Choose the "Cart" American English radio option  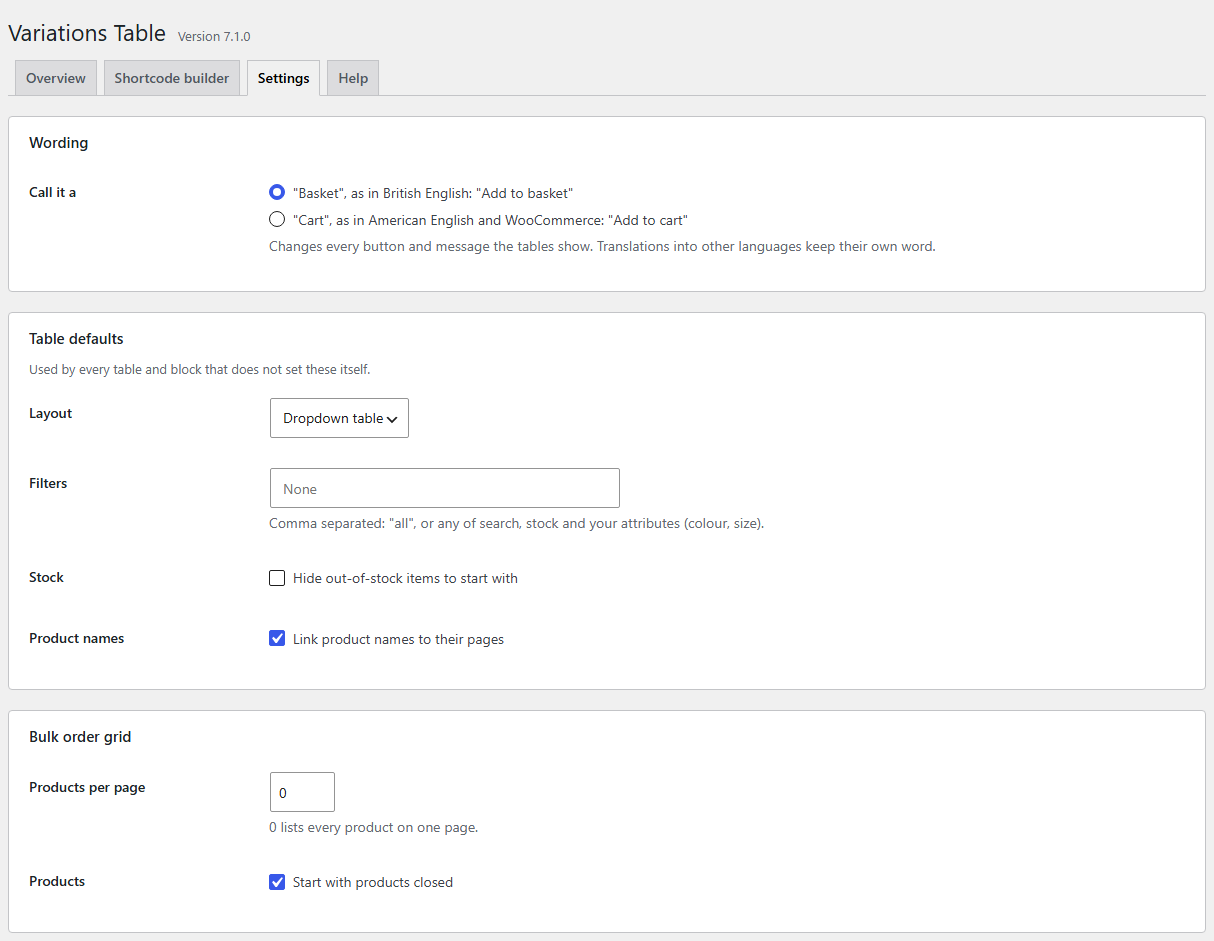click(x=277, y=219)
